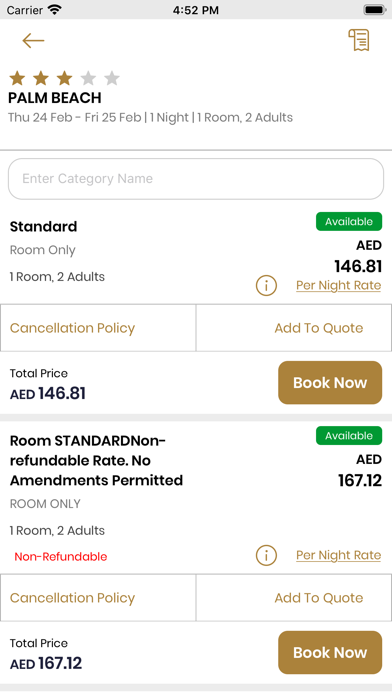View Cancellation Policy for Standard room
This screenshot has height=696, width=392.
(x=98, y=328)
